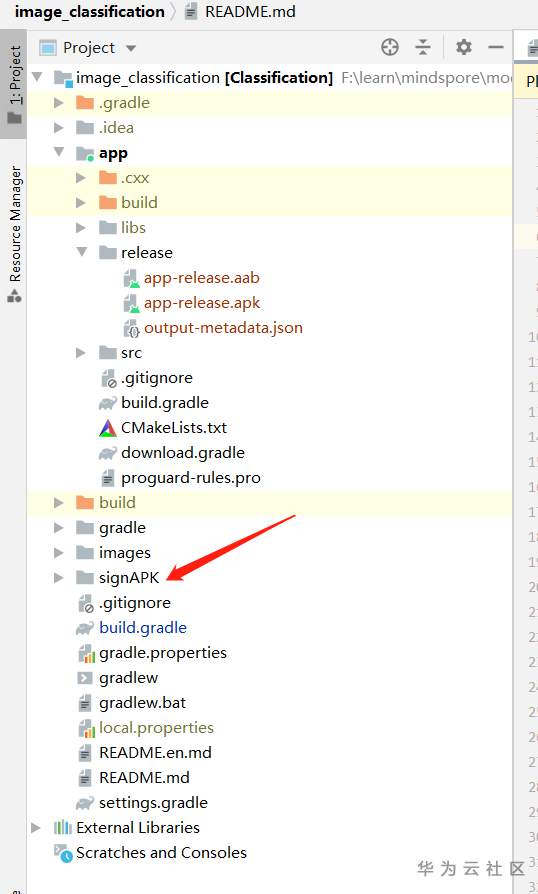Open Project panel settings gear
This screenshot has height=894, width=538.
464,47
